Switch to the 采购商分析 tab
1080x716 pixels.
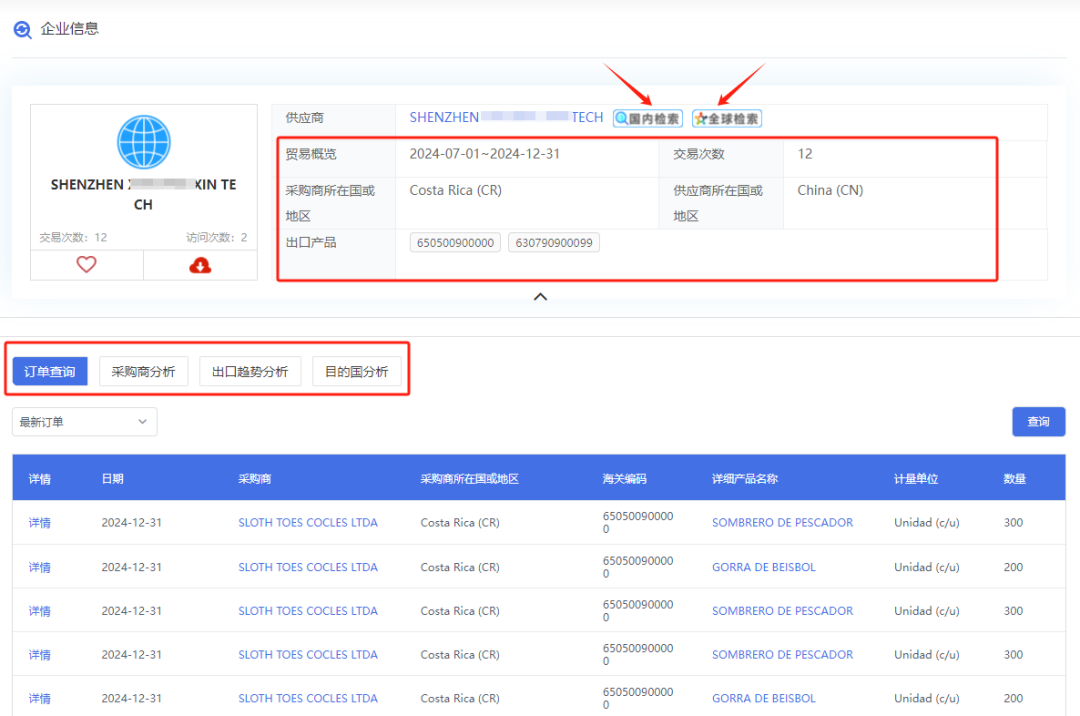[143, 371]
